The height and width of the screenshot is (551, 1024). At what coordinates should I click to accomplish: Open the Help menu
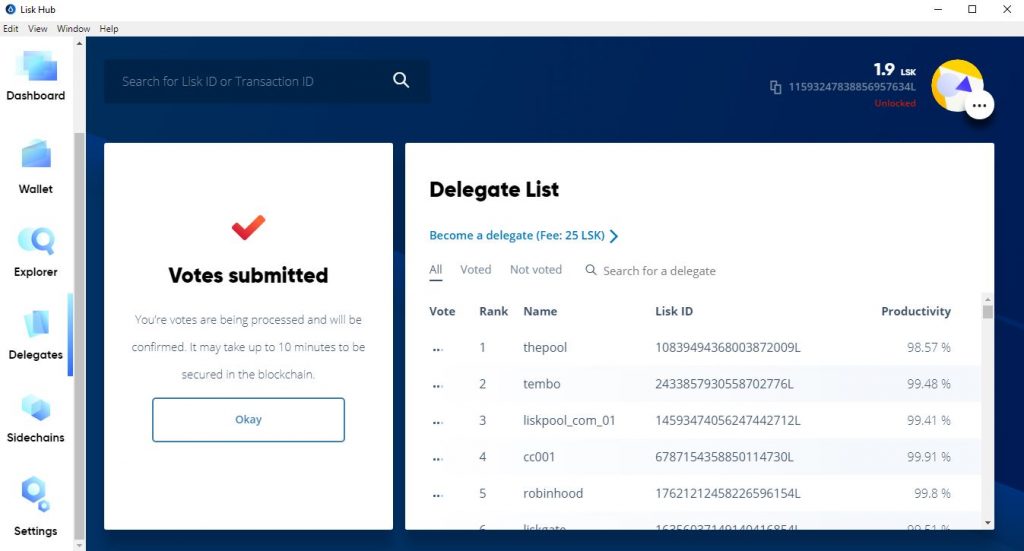[108, 29]
